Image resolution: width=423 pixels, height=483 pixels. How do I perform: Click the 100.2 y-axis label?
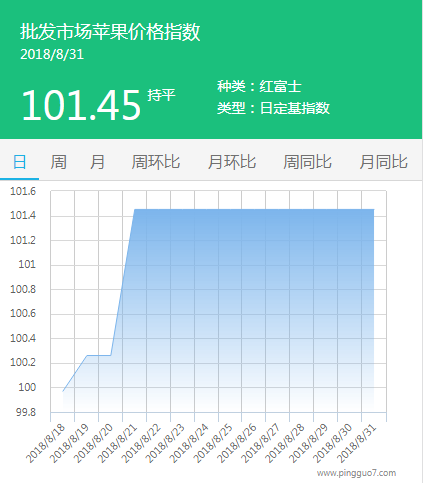coord(23,362)
